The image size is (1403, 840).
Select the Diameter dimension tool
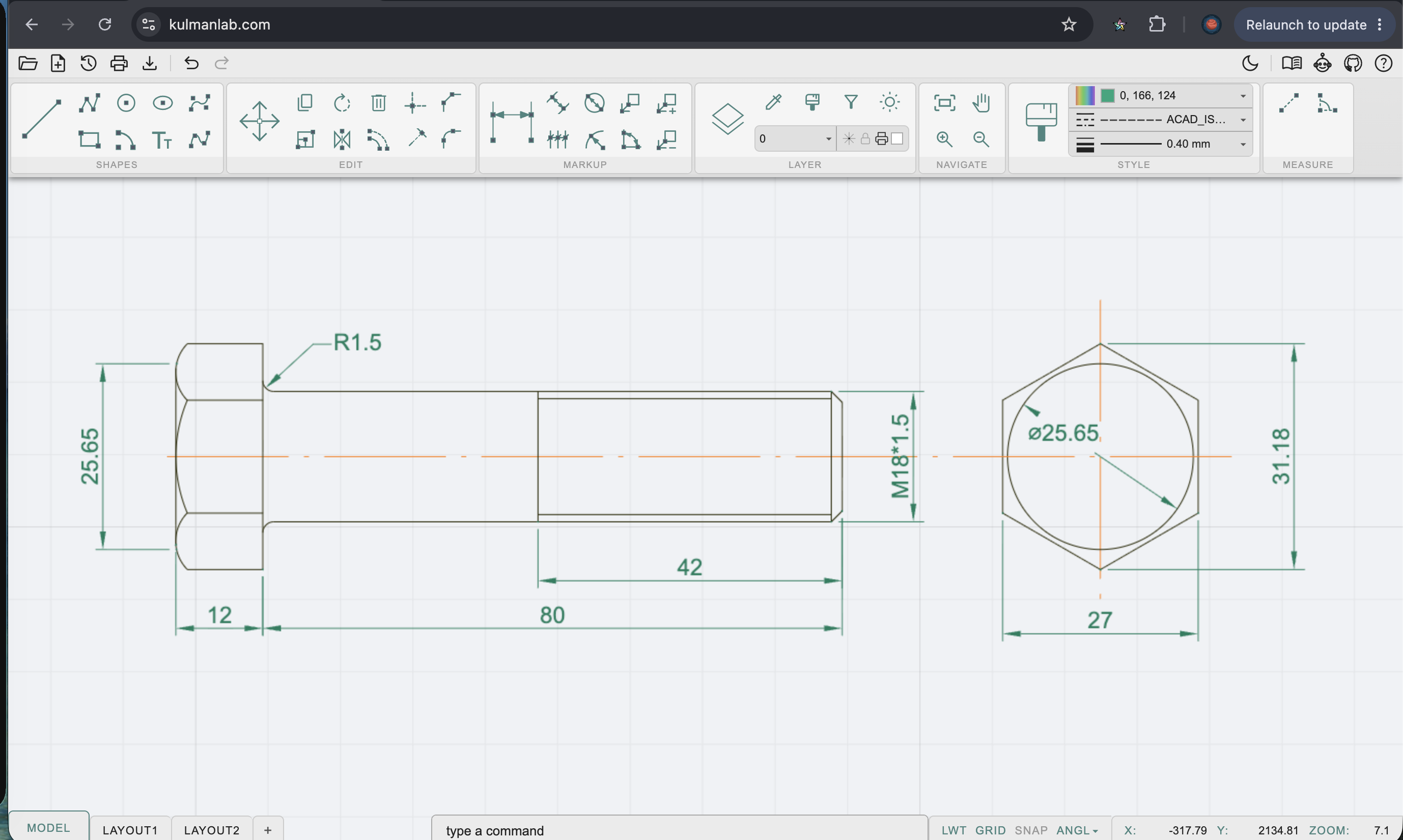[x=594, y=103]
